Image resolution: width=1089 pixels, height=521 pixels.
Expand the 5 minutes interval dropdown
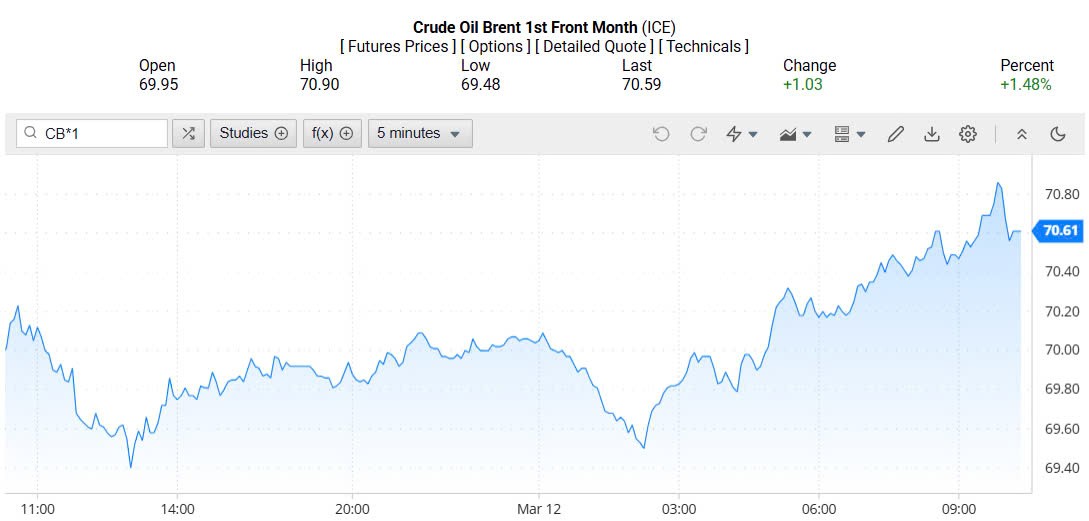tap(419, 133)
